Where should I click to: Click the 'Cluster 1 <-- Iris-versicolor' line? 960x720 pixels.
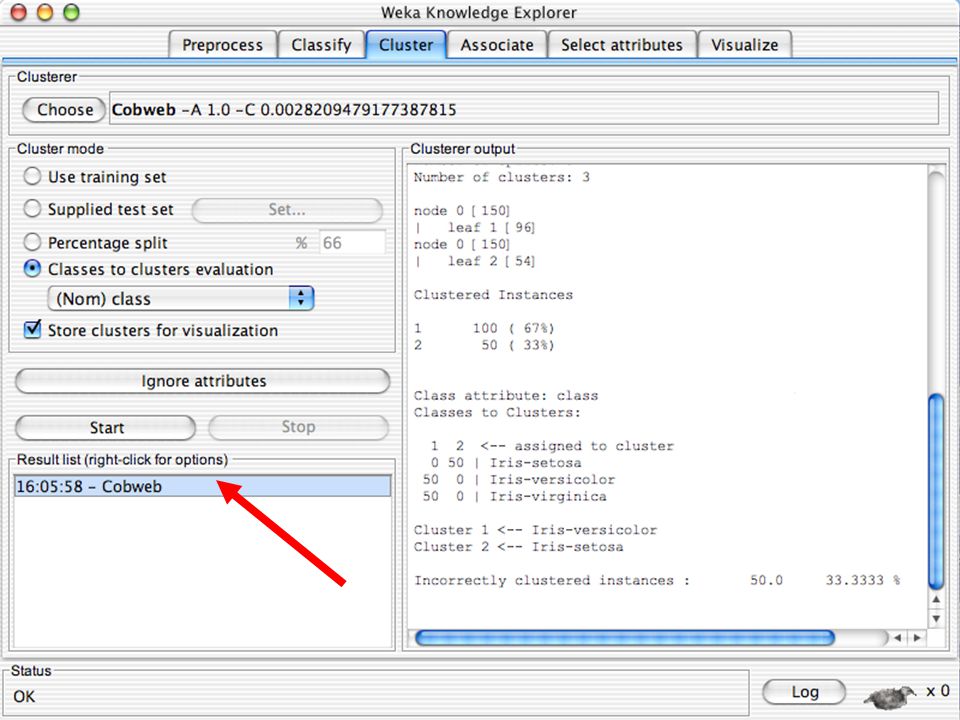535,530
